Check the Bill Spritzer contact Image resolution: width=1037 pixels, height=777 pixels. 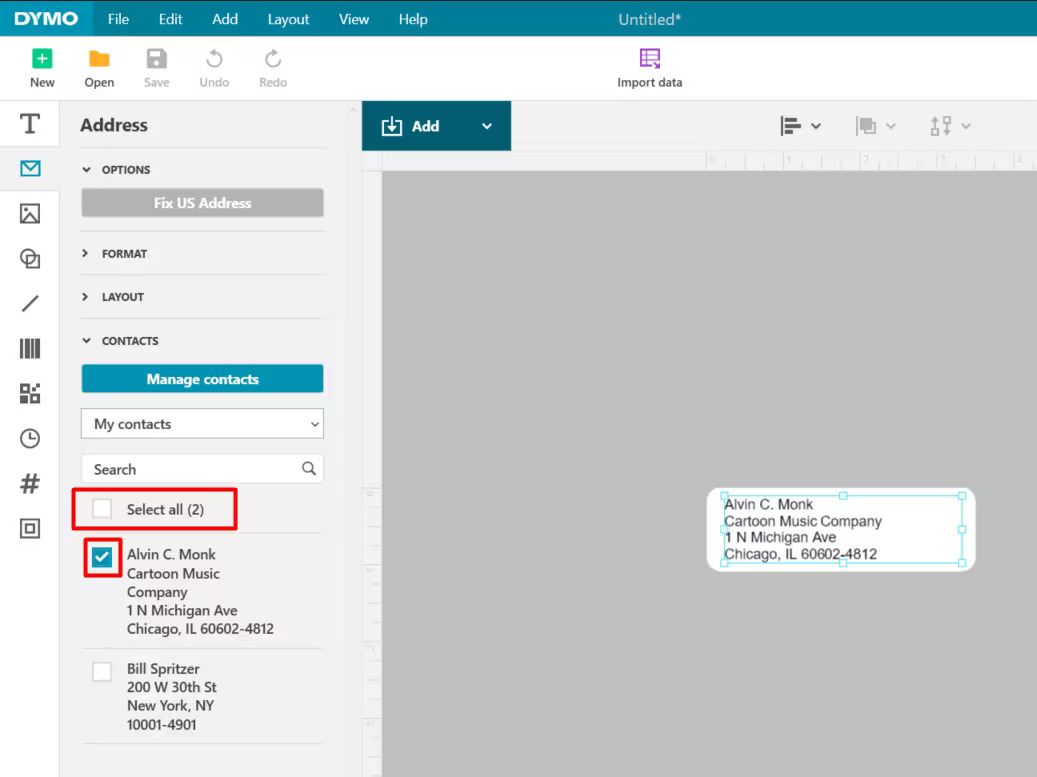coord(101,671)
